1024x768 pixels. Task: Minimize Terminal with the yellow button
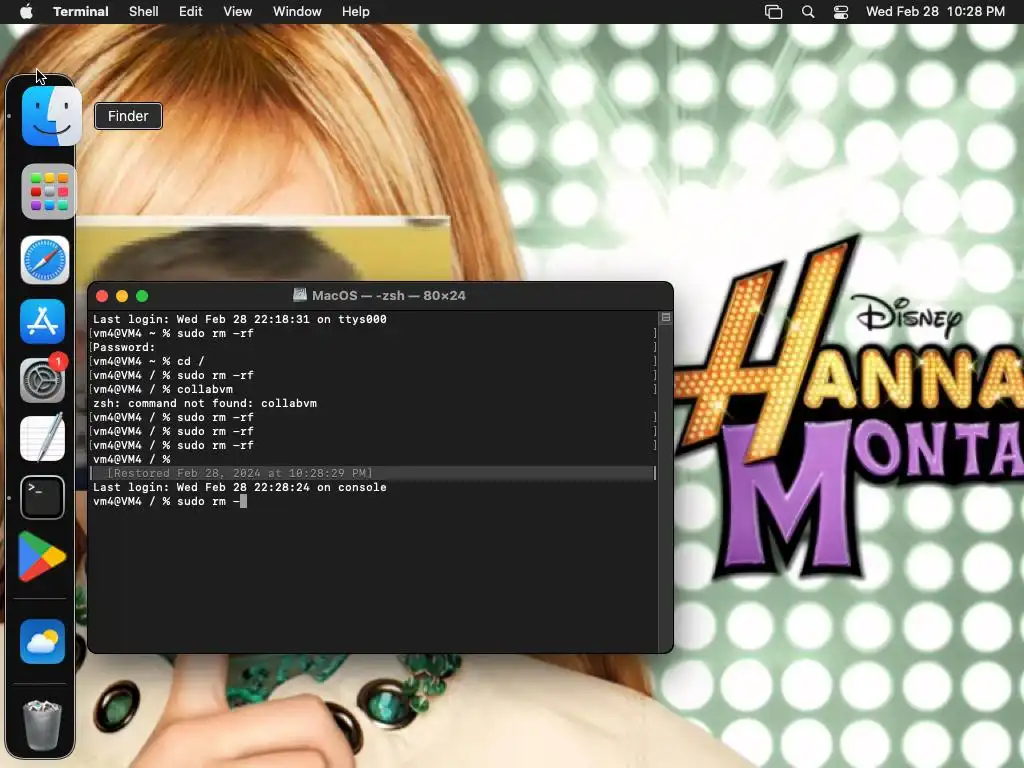121,296
